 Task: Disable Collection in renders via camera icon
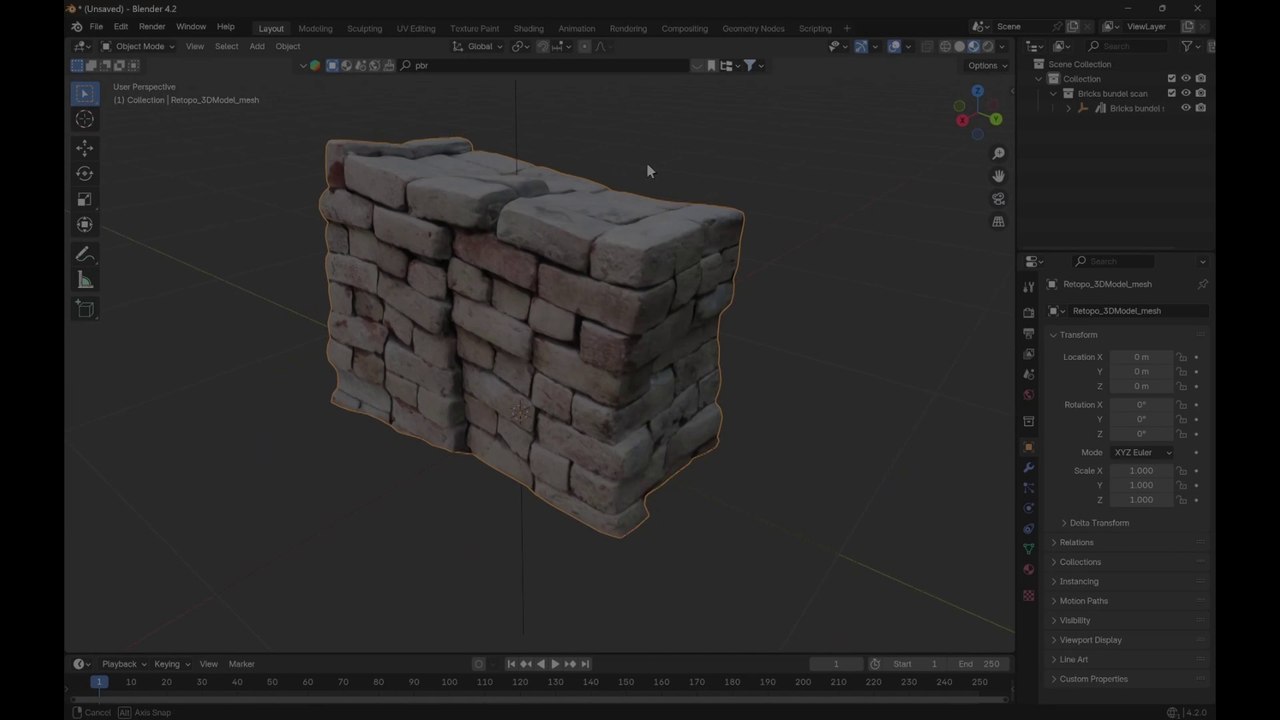[1201, 79]
